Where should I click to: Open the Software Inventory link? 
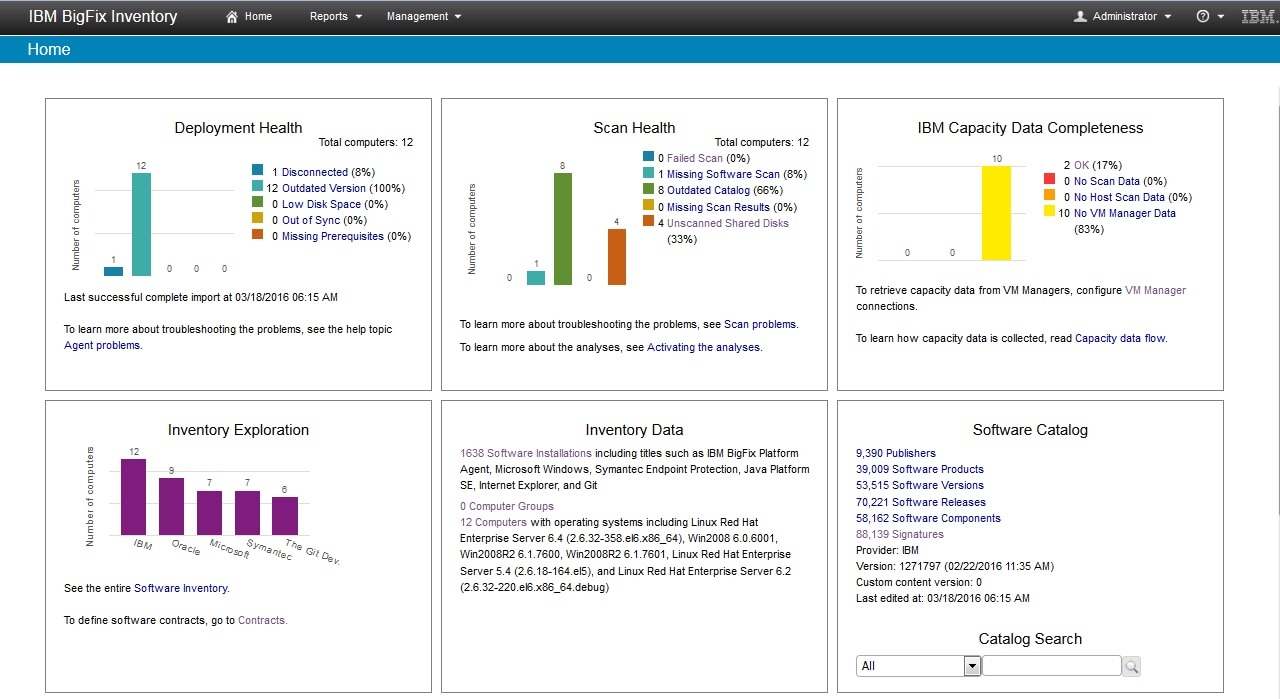coord(181,588)
